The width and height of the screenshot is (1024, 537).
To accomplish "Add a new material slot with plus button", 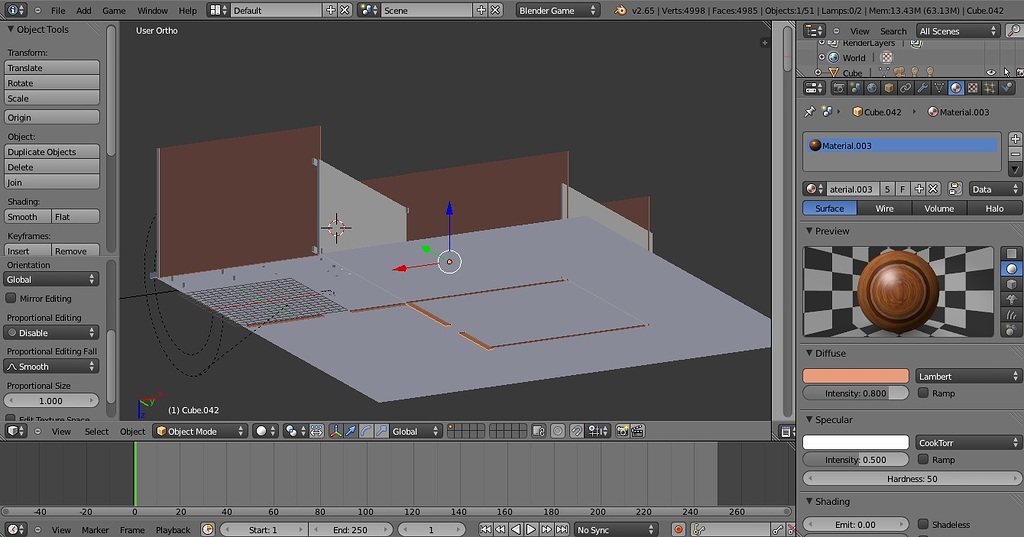I will click(1015, 138).
